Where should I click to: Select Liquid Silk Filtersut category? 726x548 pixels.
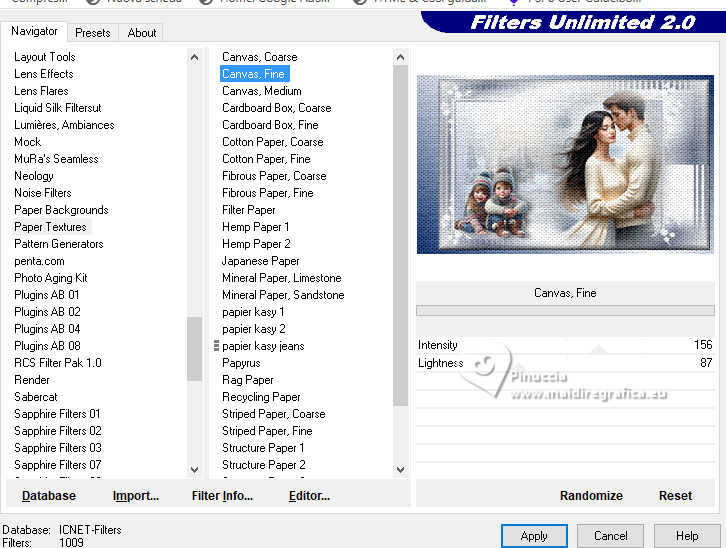coord(57,108)
